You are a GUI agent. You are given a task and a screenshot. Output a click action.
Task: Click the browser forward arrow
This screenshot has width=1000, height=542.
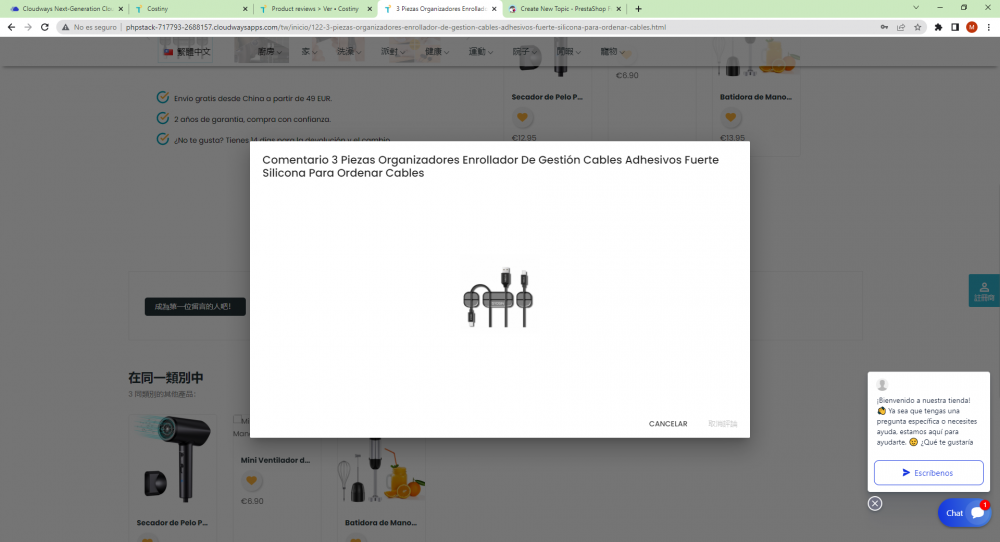[28, 27]
